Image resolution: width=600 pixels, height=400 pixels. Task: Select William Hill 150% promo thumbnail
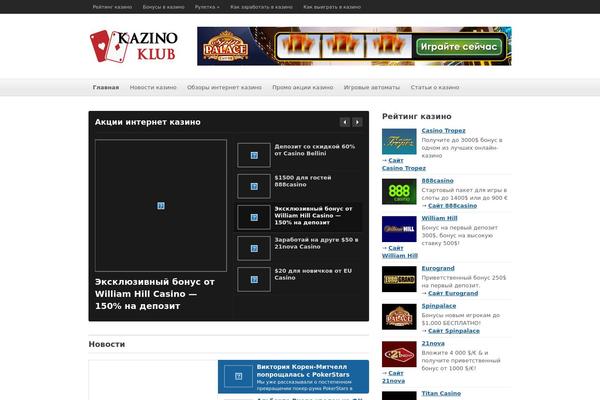coord(254,217)
